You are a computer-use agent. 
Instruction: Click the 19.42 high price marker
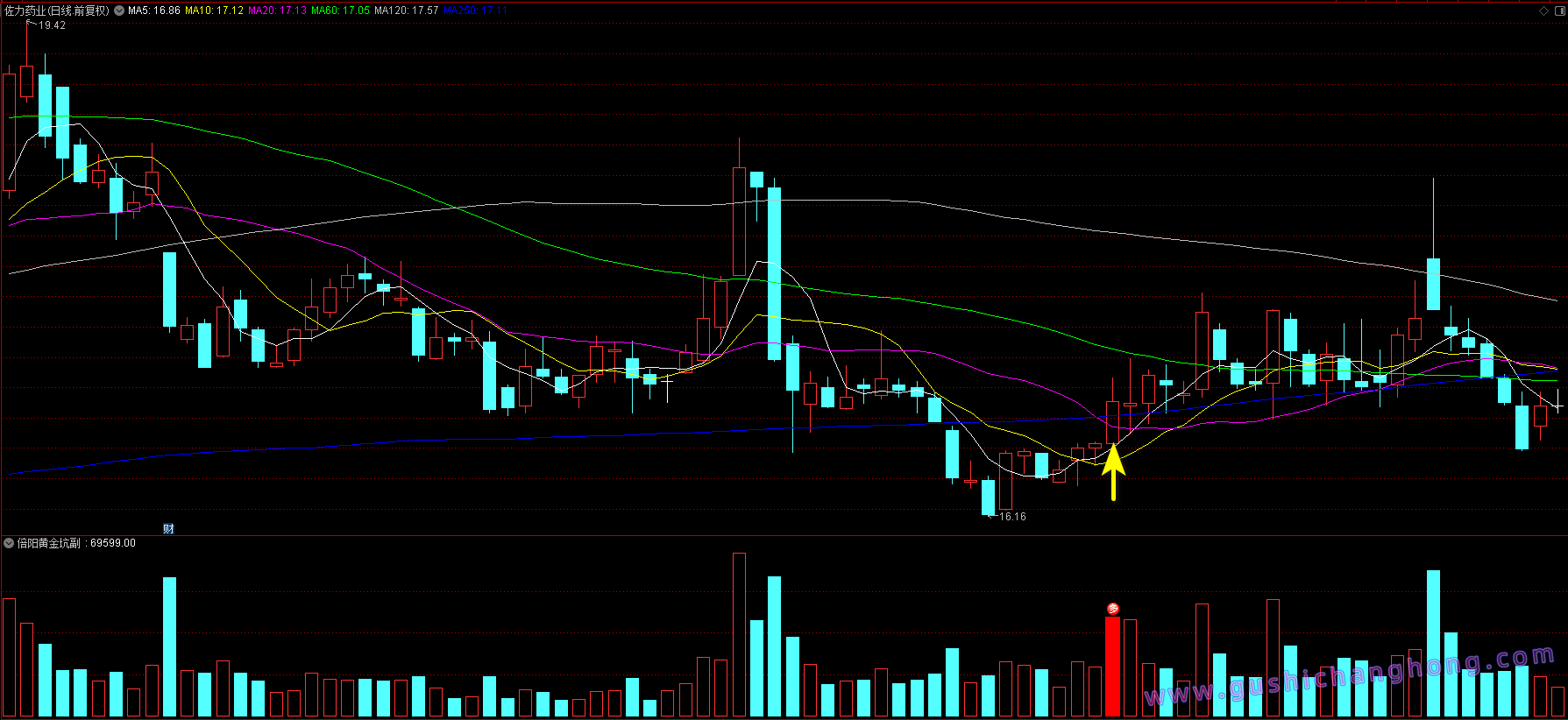click(52, 25)
